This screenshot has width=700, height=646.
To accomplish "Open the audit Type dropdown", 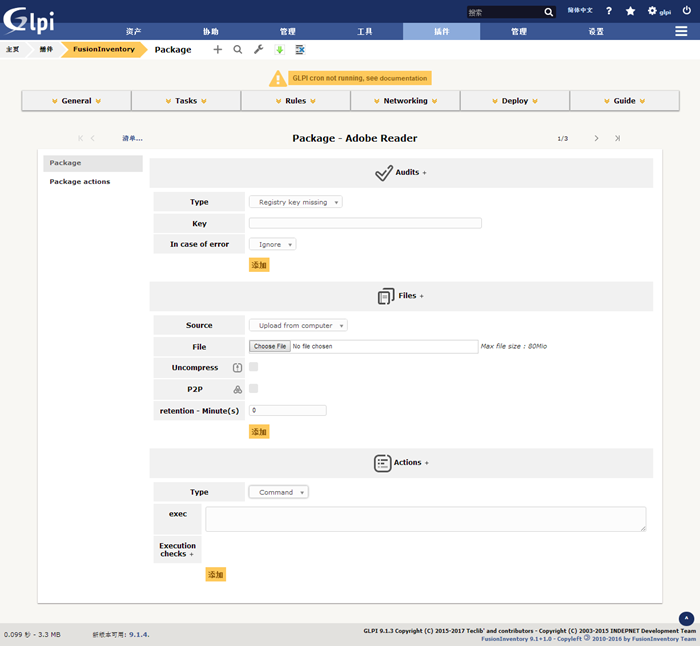I will (x=296, y=202).
